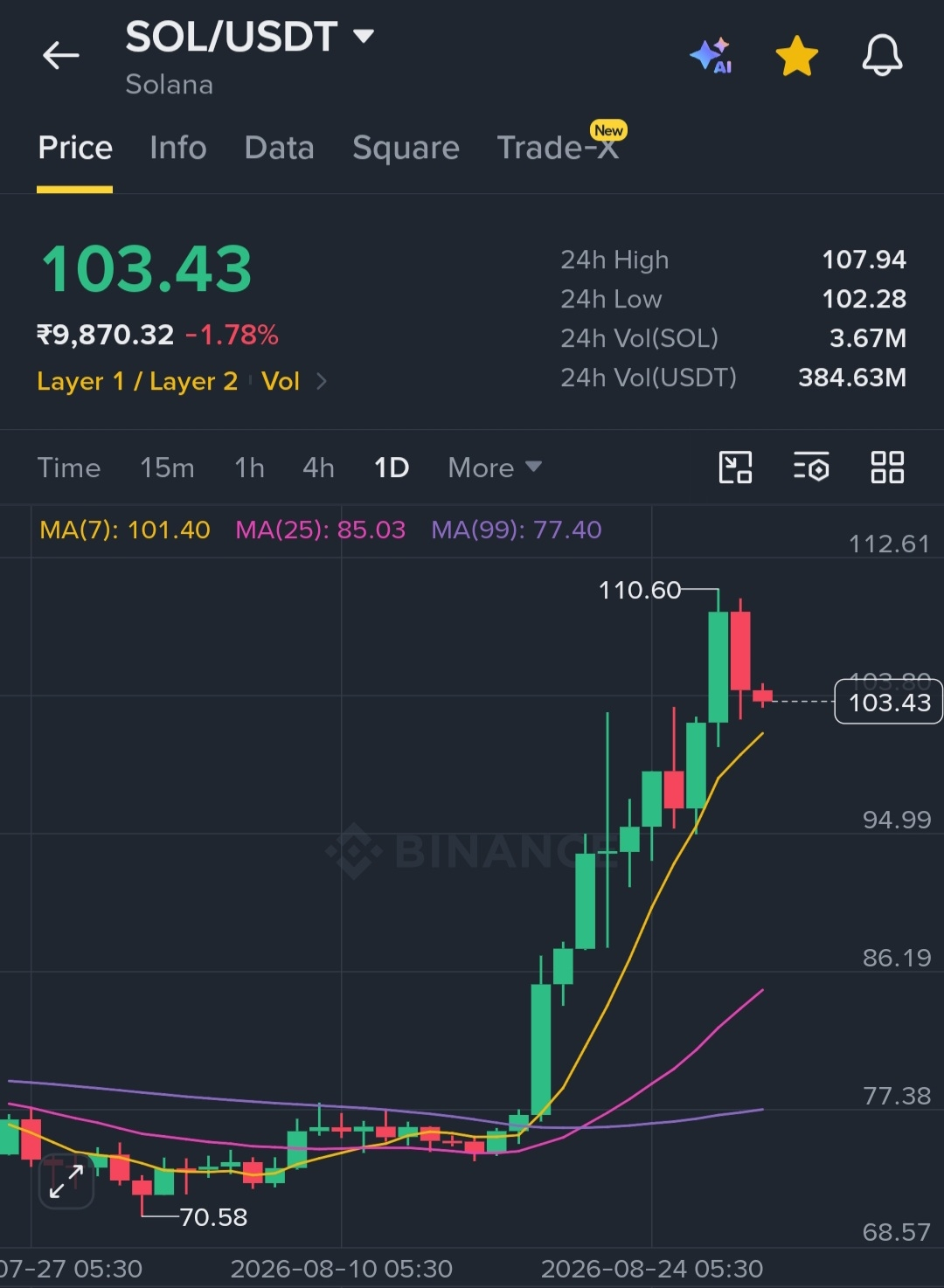
Task: Switch to the Info tab
Action: (x=178, y=148)
